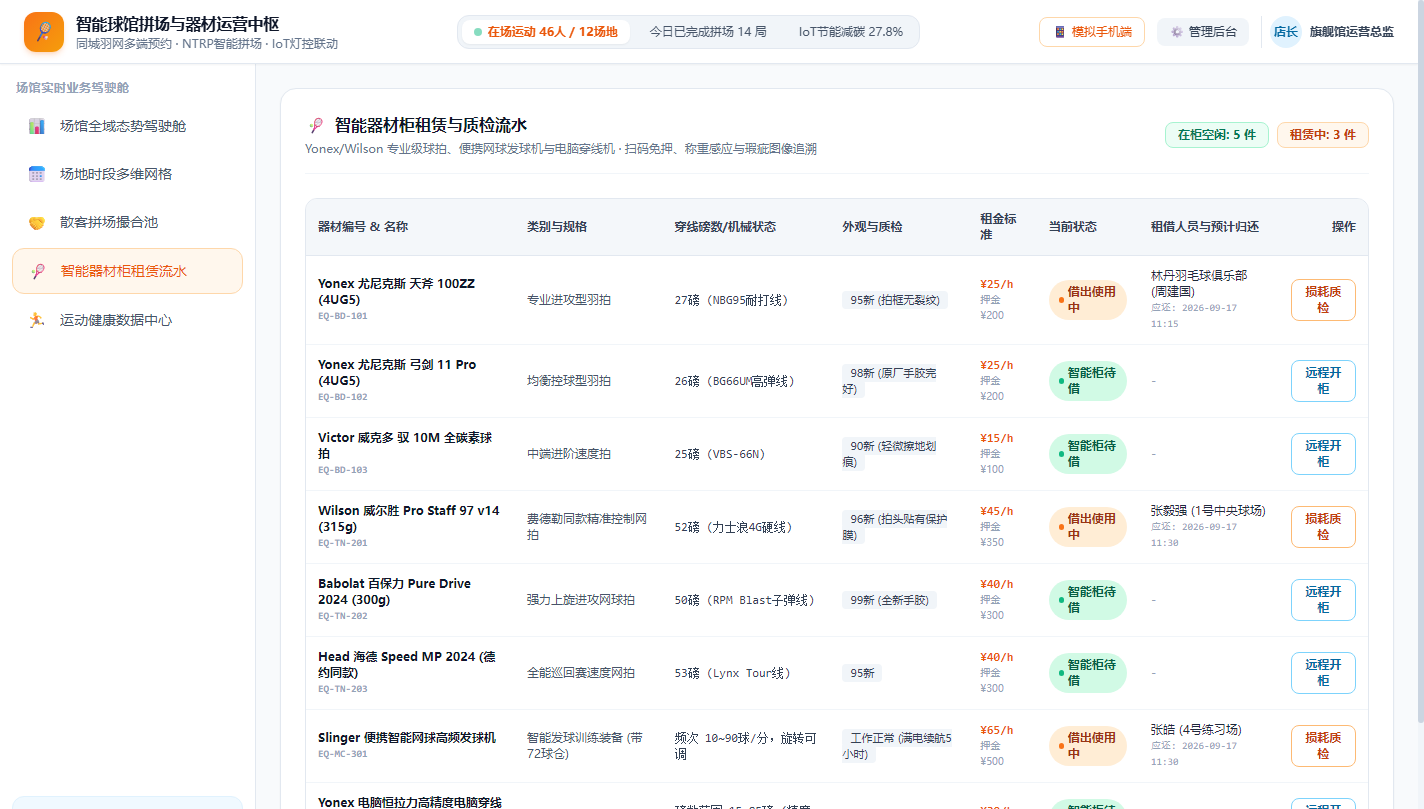1424x809 pixels.
Task: Click 远程开柜 for Yonex 弓剑 11 Pro
Action: [1323, 381]
